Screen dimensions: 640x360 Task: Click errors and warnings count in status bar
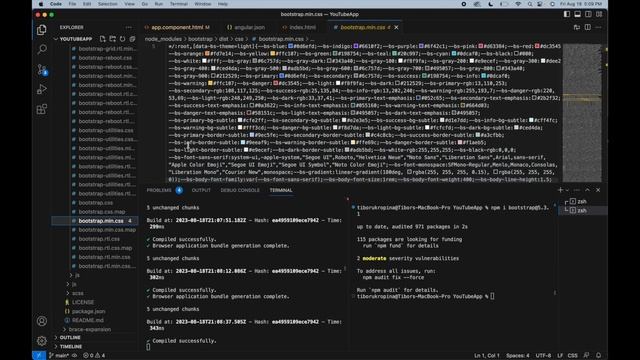(94, 356)
